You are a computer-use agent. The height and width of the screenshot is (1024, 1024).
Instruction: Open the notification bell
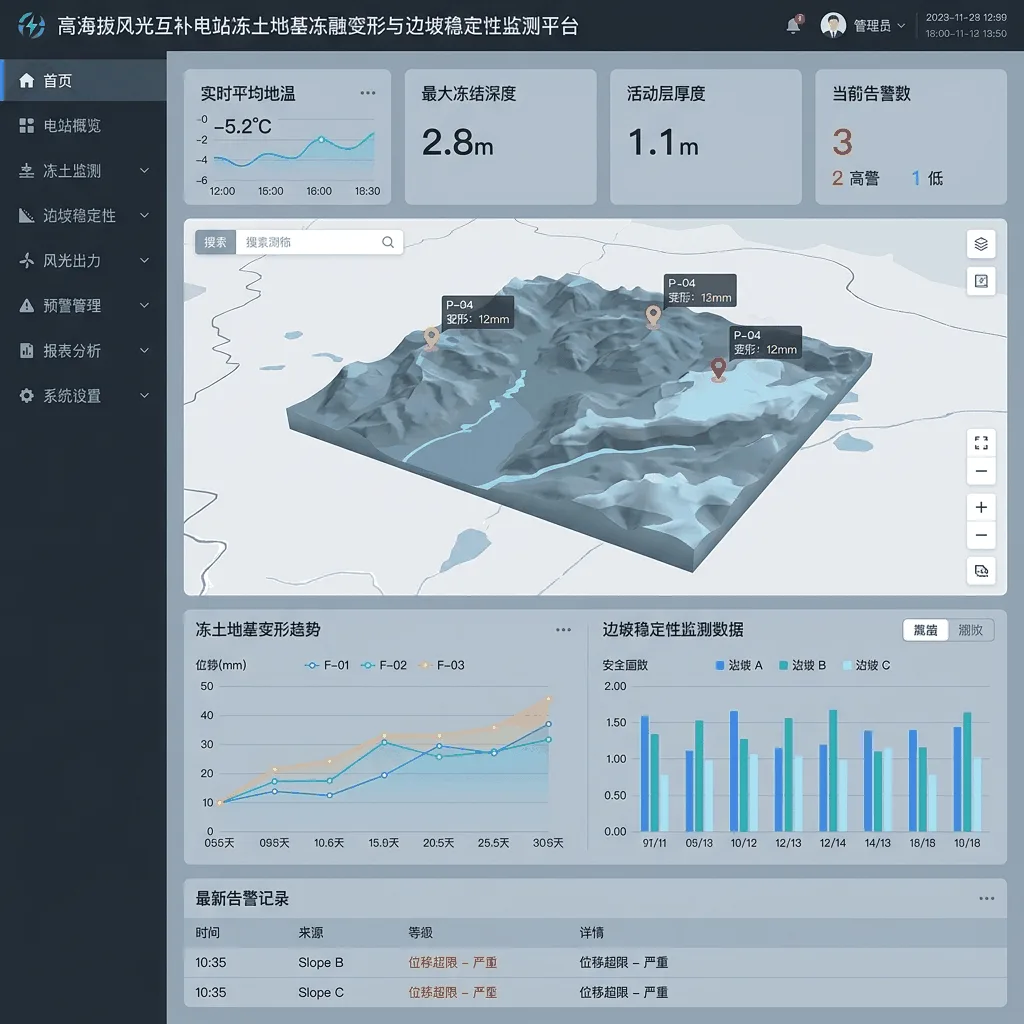click(x=793, y=25)
